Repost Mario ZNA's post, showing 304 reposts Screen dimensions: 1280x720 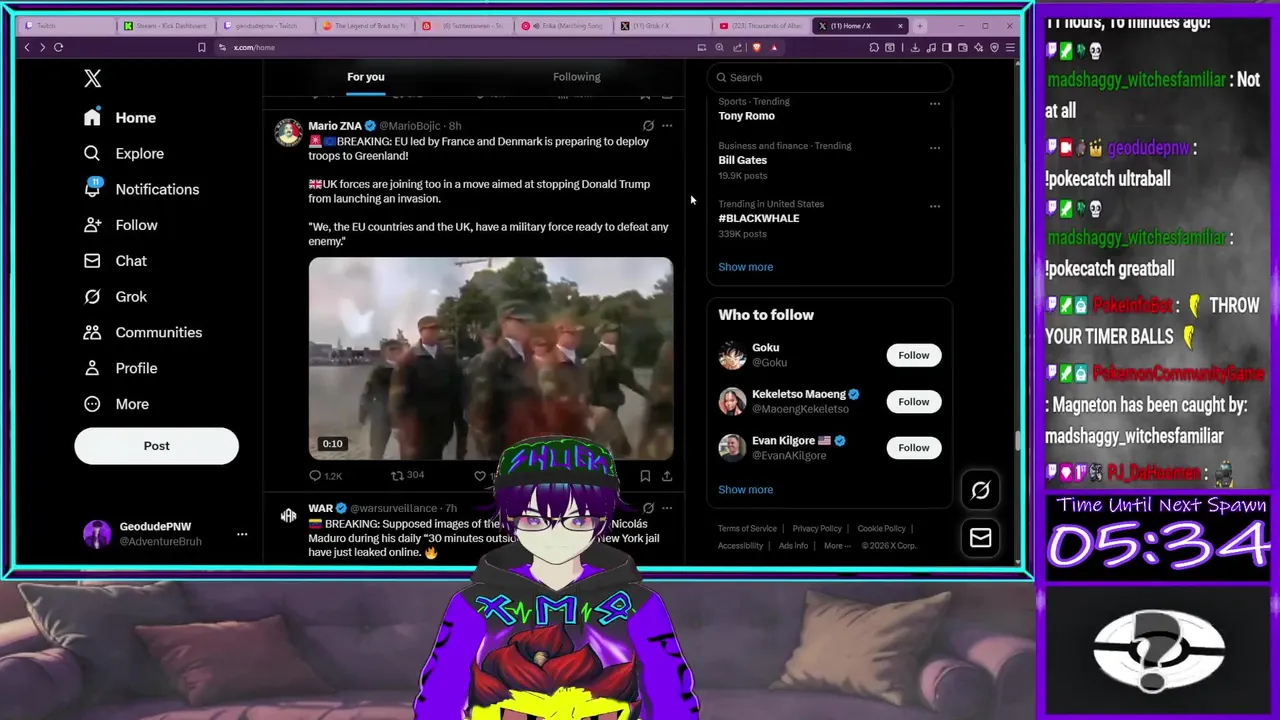click(407, 476)
